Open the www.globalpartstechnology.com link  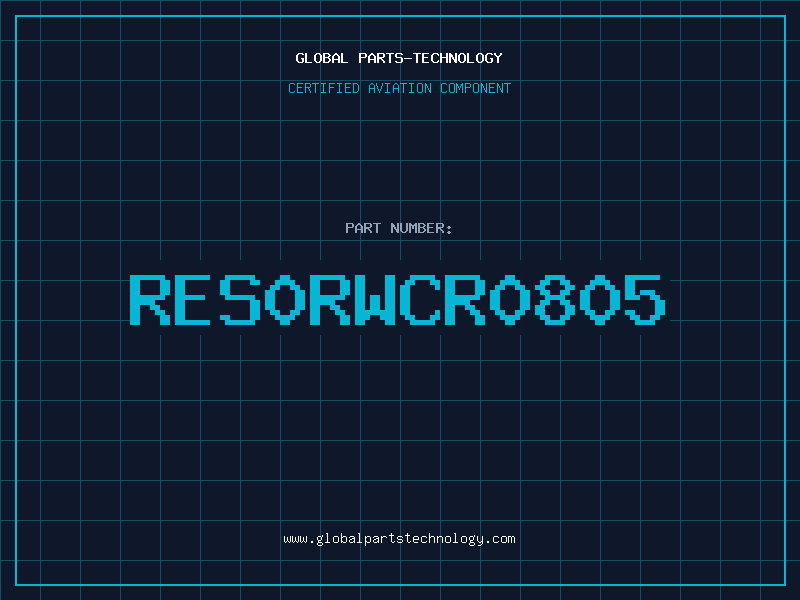click(399, 539)
